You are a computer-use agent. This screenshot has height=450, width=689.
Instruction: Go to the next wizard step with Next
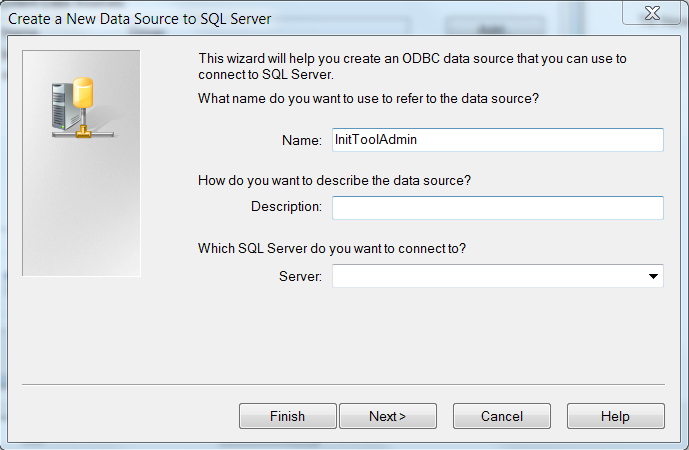[x=387, y=416]
